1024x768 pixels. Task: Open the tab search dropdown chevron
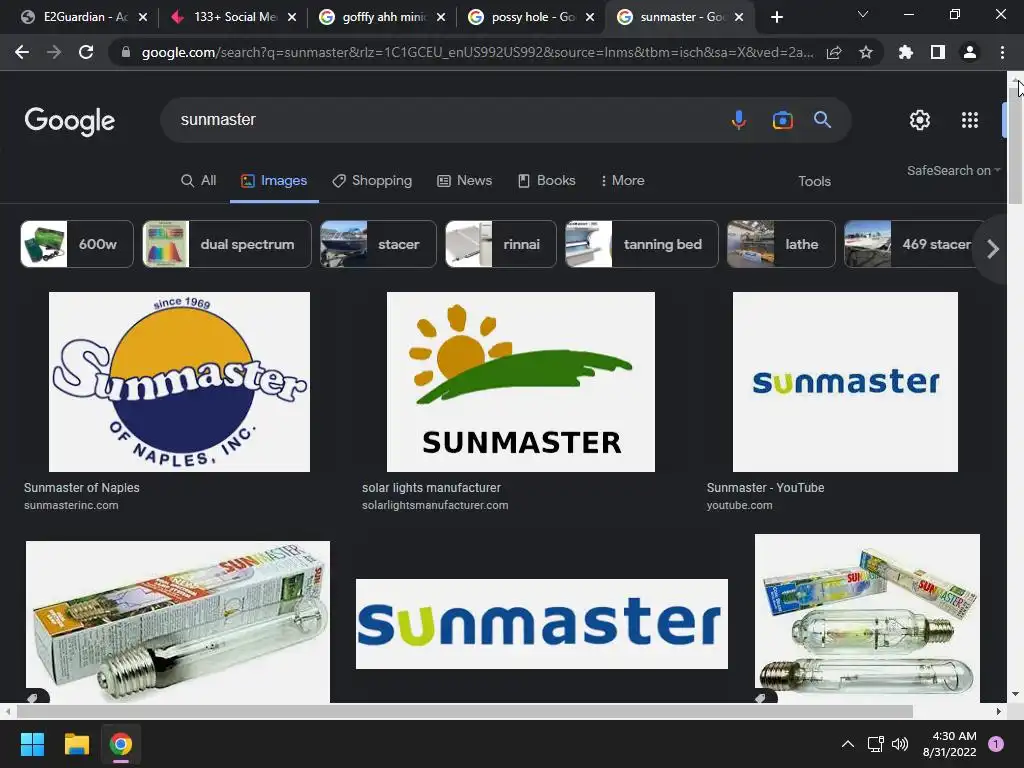pyautogui.click(x=863, y=14)
